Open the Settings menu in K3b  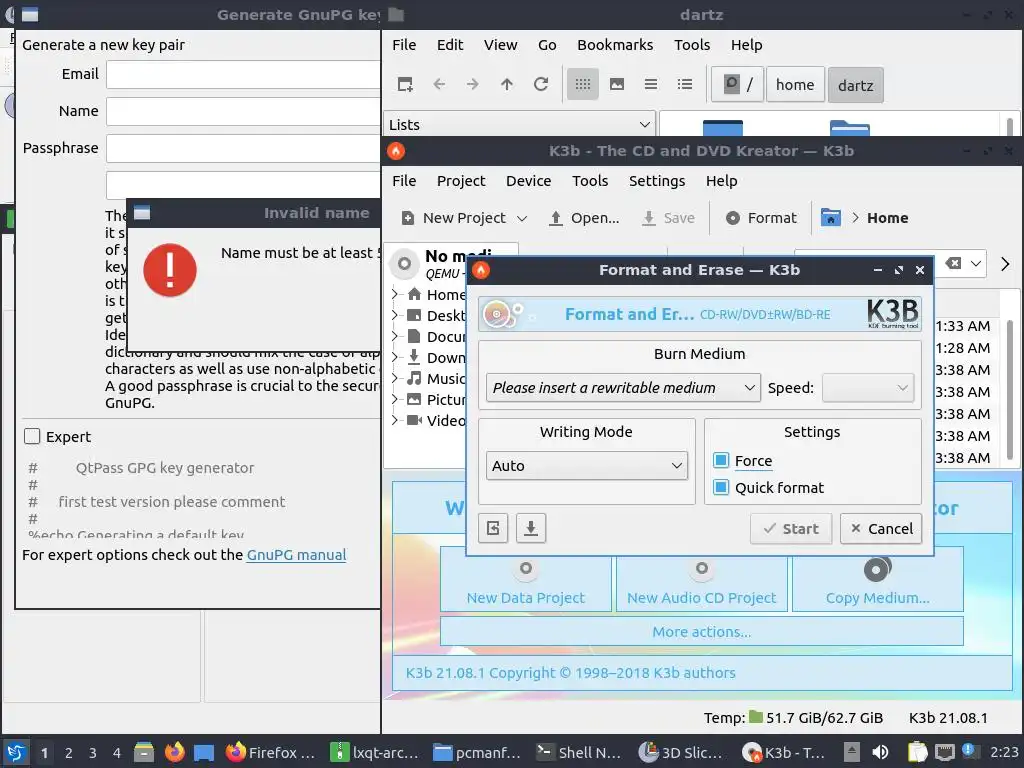(656, 181)
